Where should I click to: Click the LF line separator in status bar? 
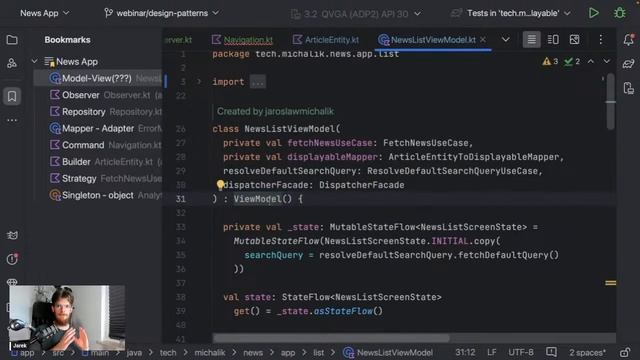point(492,352)
